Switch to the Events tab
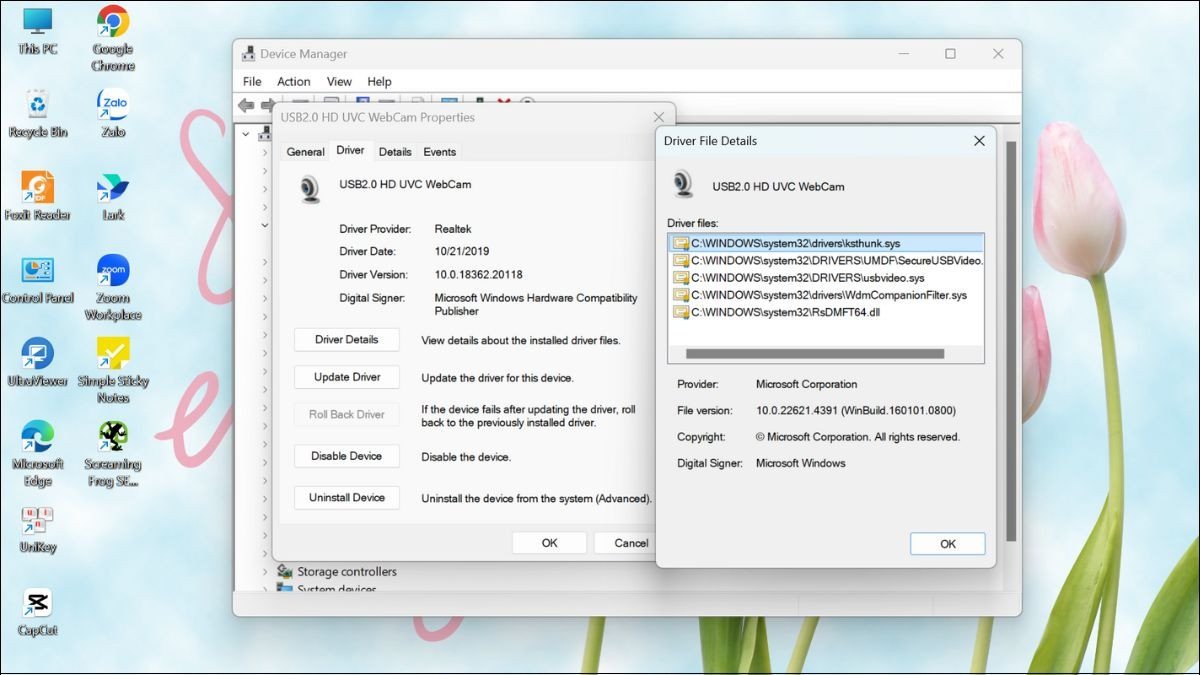Screen dimensions: 1200x675 point(439,152)
